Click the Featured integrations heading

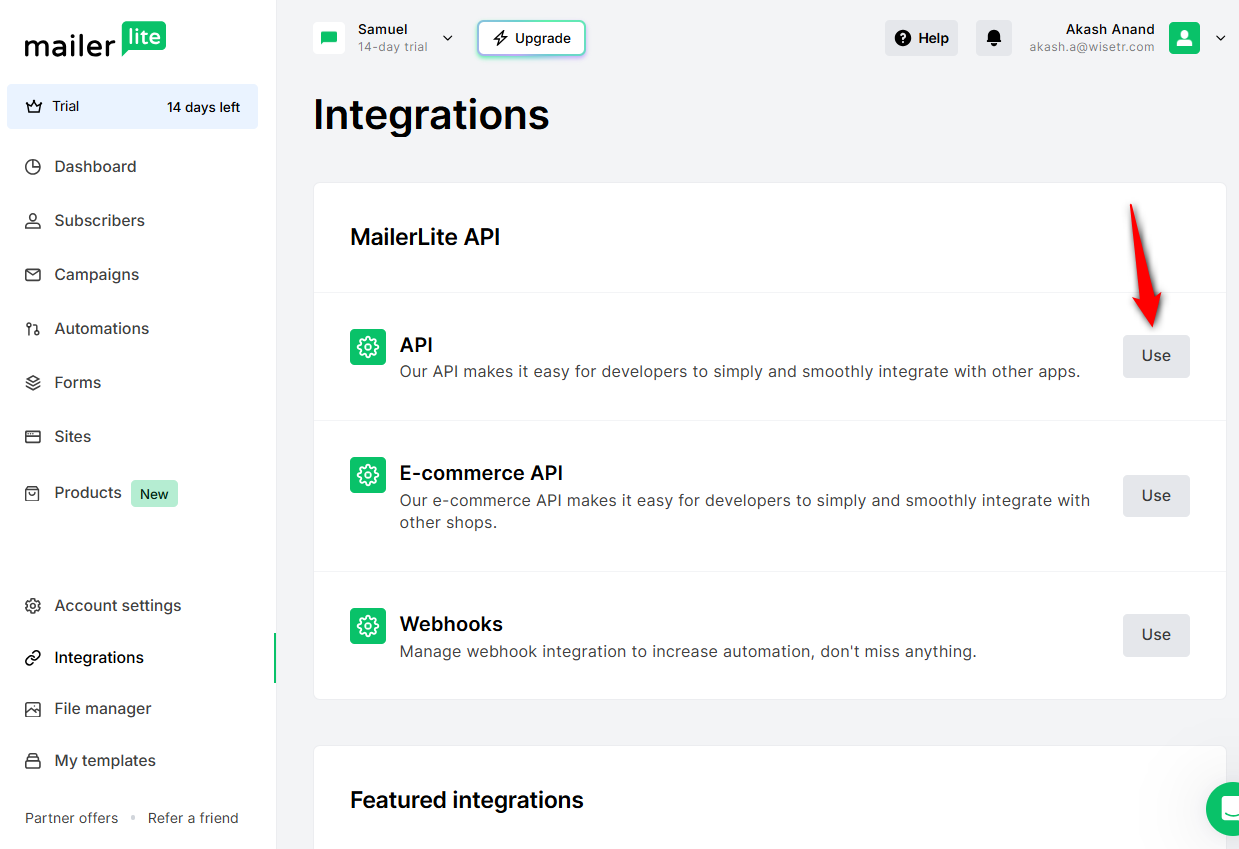coord(467,800)
